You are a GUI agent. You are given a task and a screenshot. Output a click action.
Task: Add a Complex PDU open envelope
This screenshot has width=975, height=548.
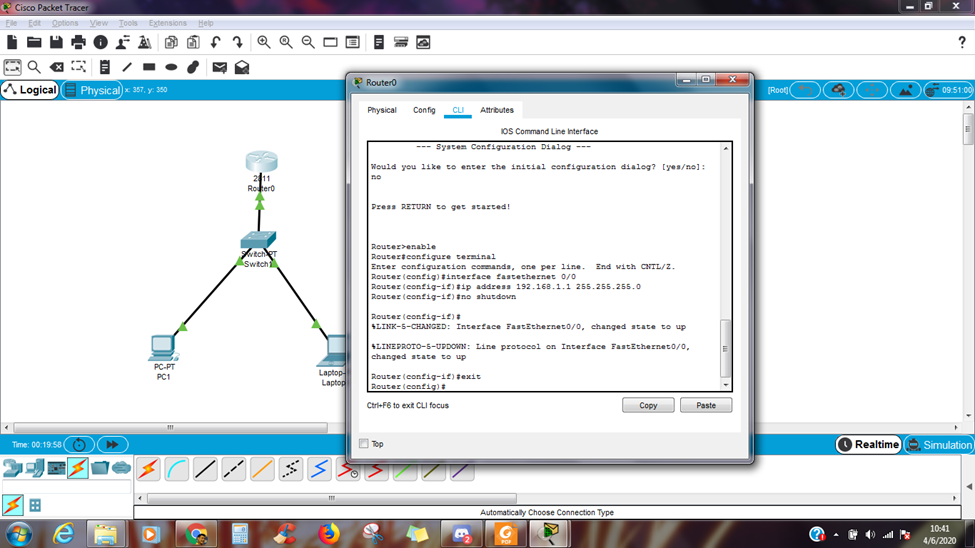coord(242,67)
